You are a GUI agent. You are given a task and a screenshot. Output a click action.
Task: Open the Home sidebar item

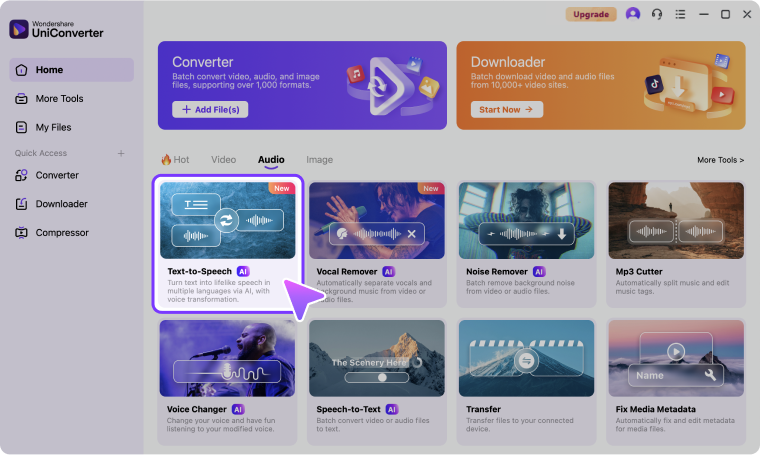71,70
